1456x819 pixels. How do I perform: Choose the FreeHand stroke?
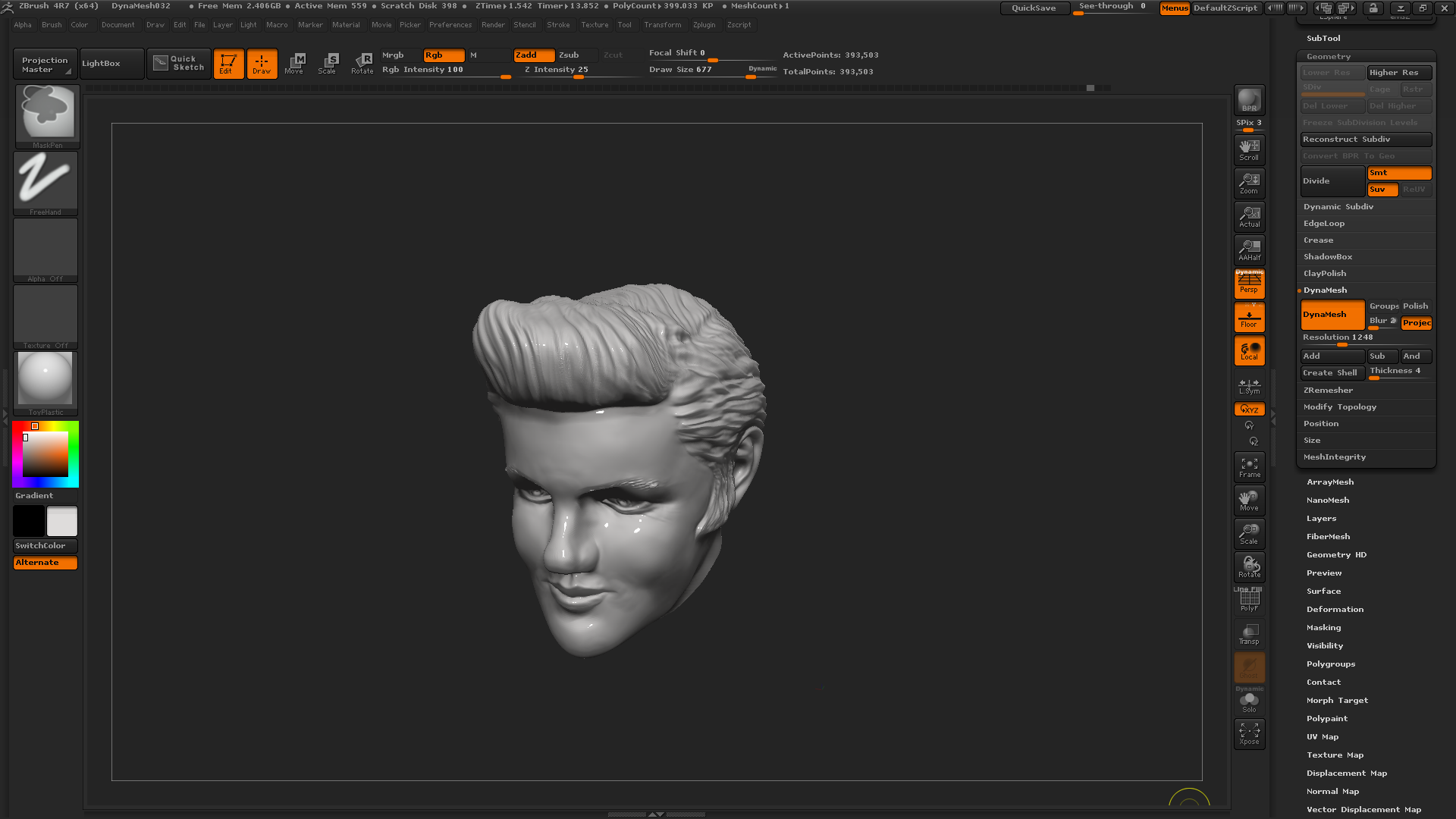45,179
